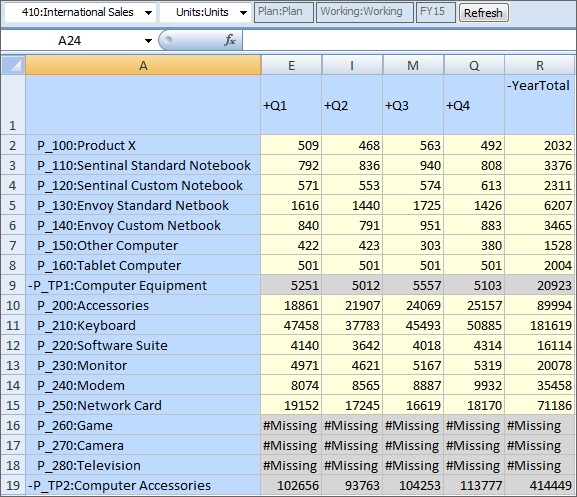Click YearTotal value 181619 for Keyboard
The width and height of the screenshot is (577, 497).
coord(539,325)
